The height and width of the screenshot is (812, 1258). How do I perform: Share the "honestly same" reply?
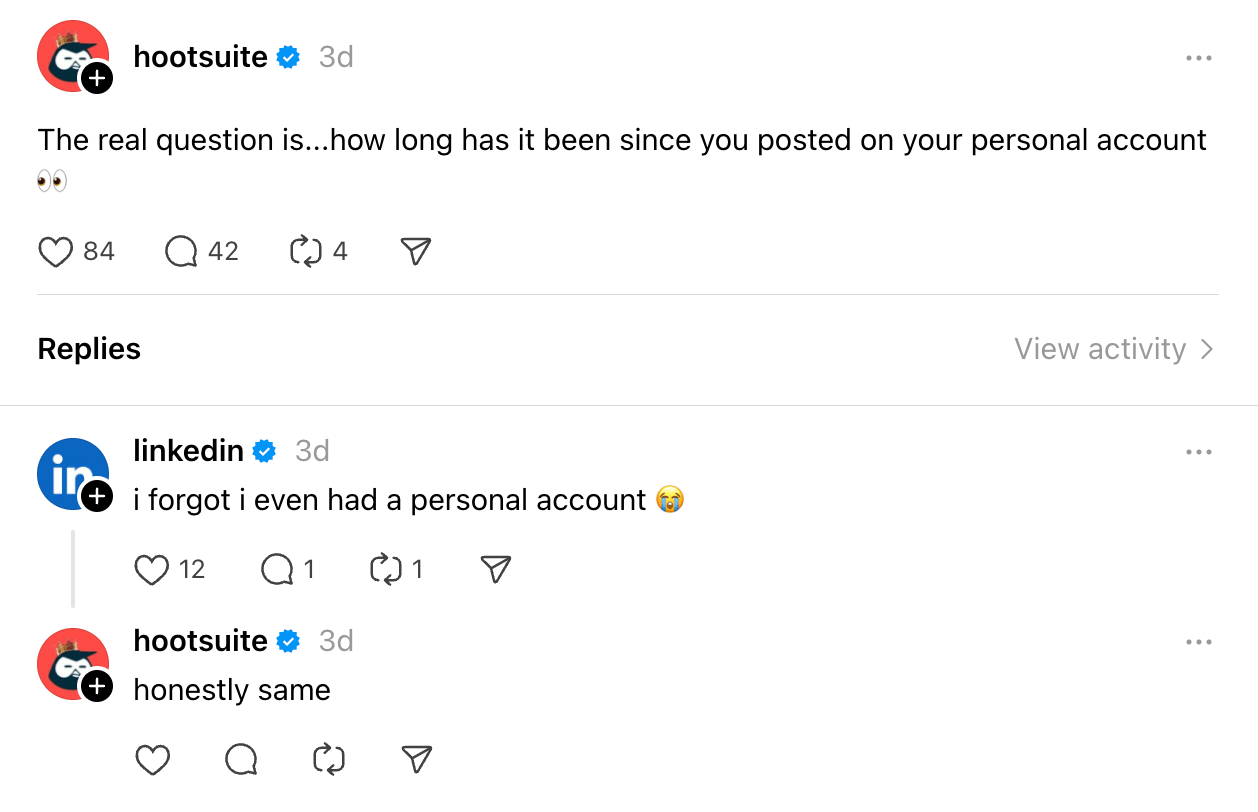[x=416, y=760]
